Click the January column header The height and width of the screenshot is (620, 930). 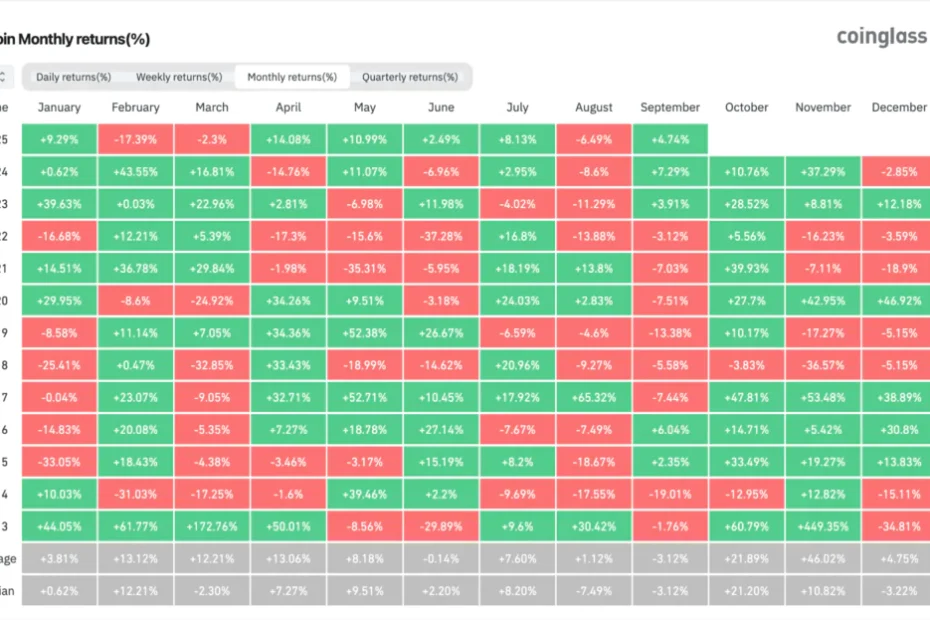59,108
